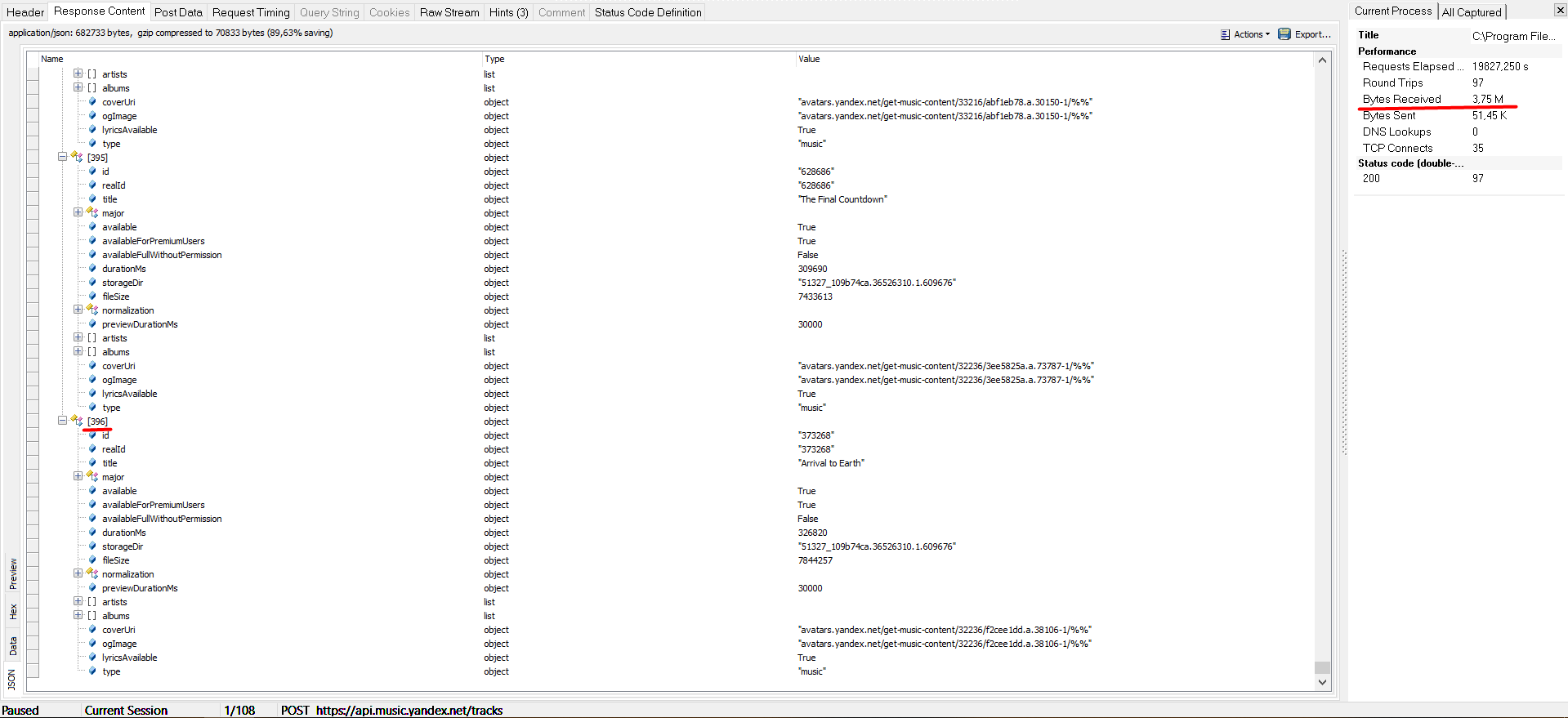This screenshot has height=718, width=1568.
Task: Click the scrollbar up arrow of the tree
Action: pos(1322,60)
